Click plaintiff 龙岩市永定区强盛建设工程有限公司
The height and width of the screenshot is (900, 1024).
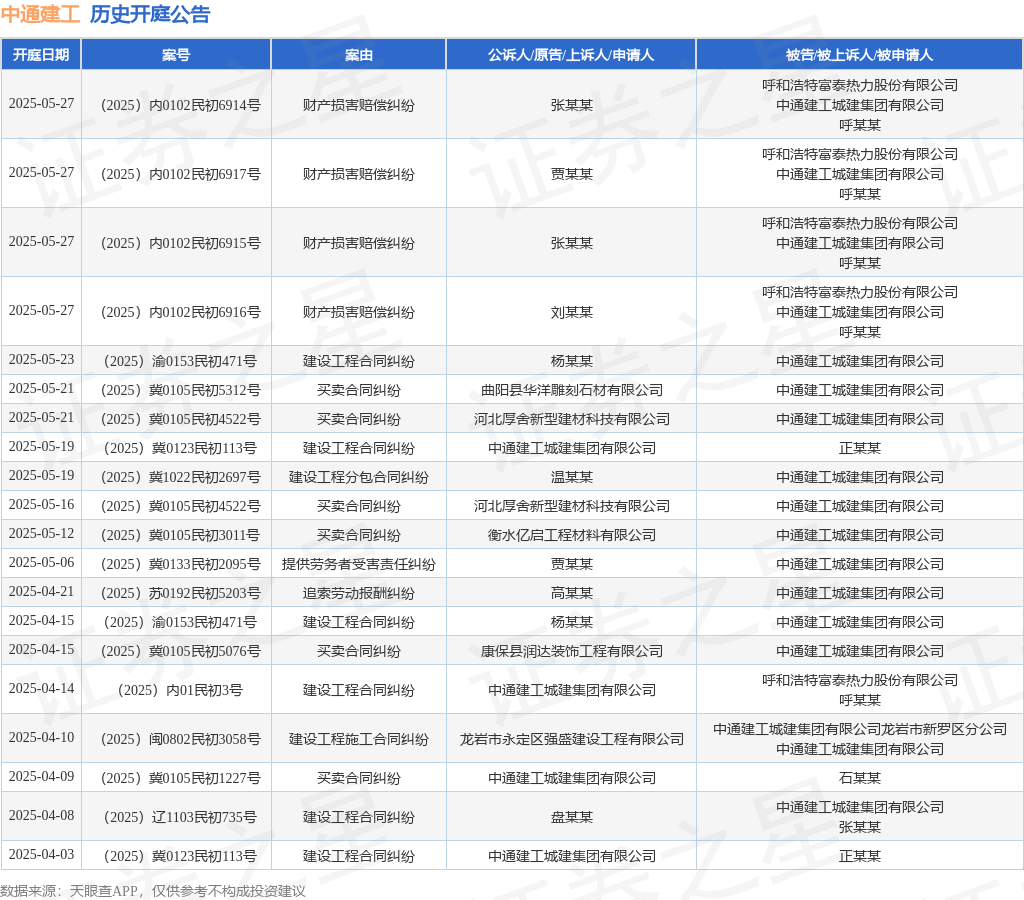point(571,739)
